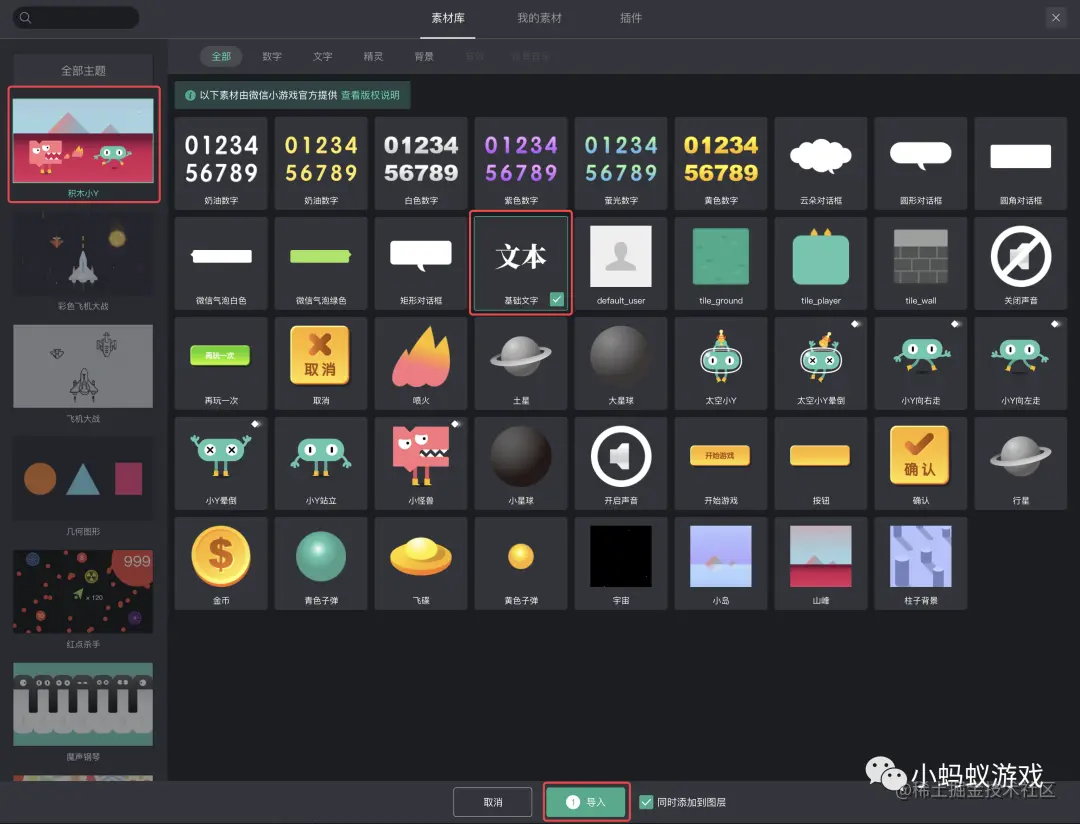Pick the 开始游戏 button asset
Image resolution: width=1080 pixels, height=824 pixels.
720,463
